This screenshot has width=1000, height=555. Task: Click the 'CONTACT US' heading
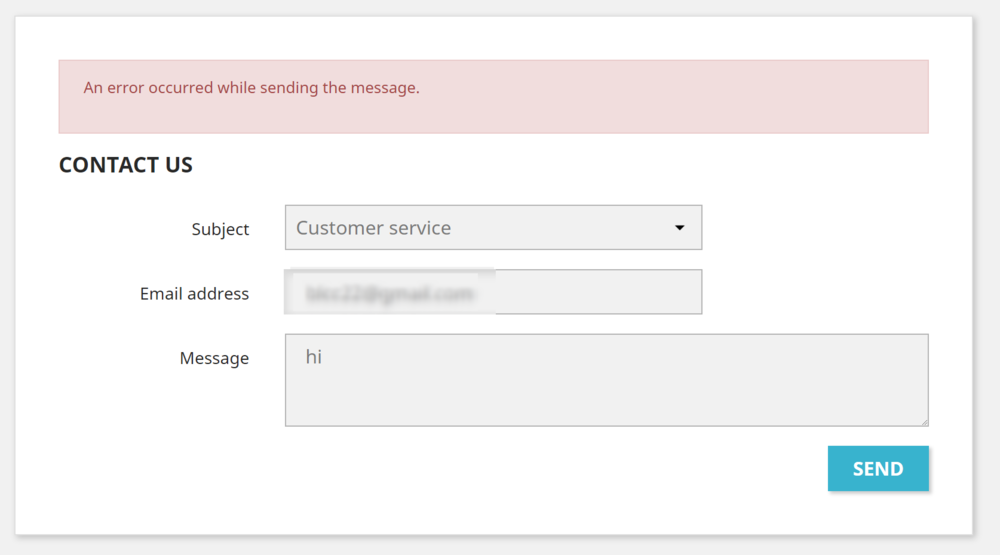point(126,165)
